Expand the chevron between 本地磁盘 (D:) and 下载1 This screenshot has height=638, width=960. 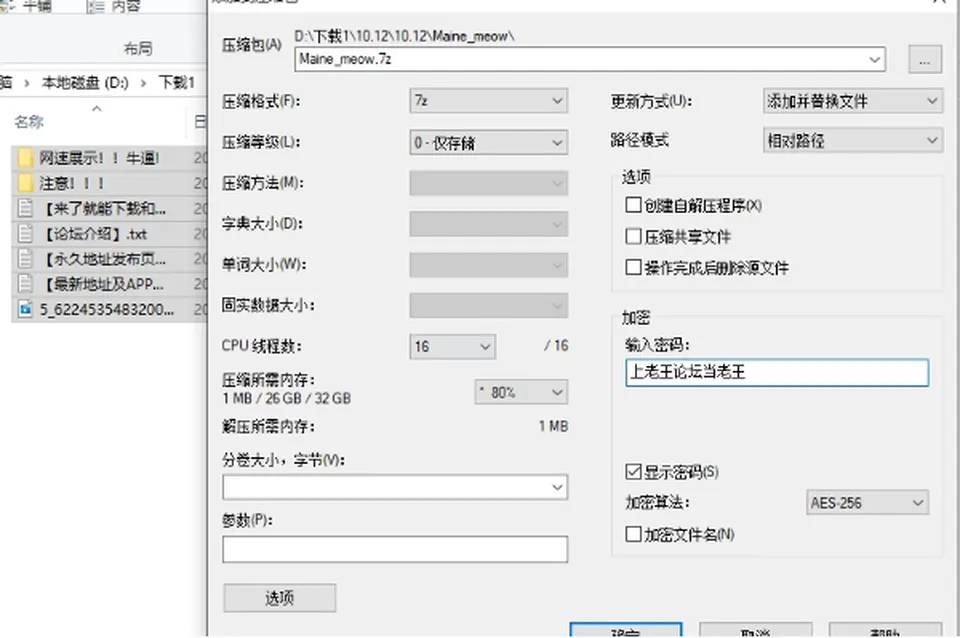tap(143, 83)
